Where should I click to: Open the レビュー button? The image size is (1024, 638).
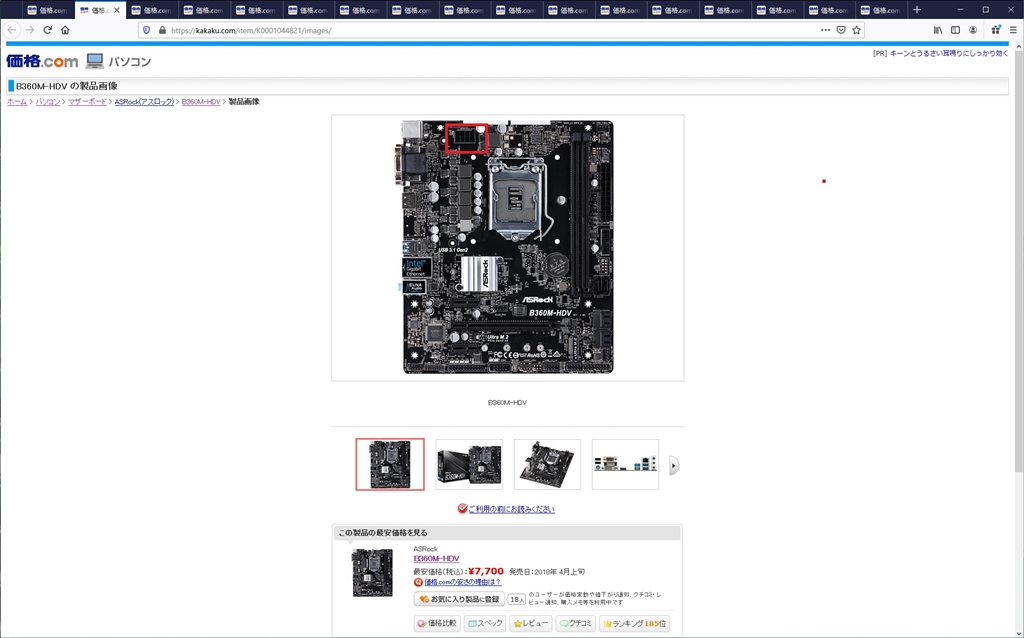coord(530,624)
